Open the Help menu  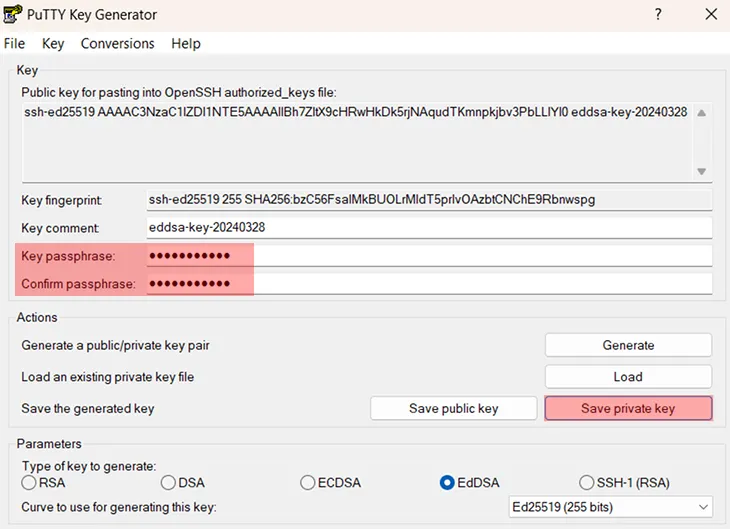pos(186,44)
